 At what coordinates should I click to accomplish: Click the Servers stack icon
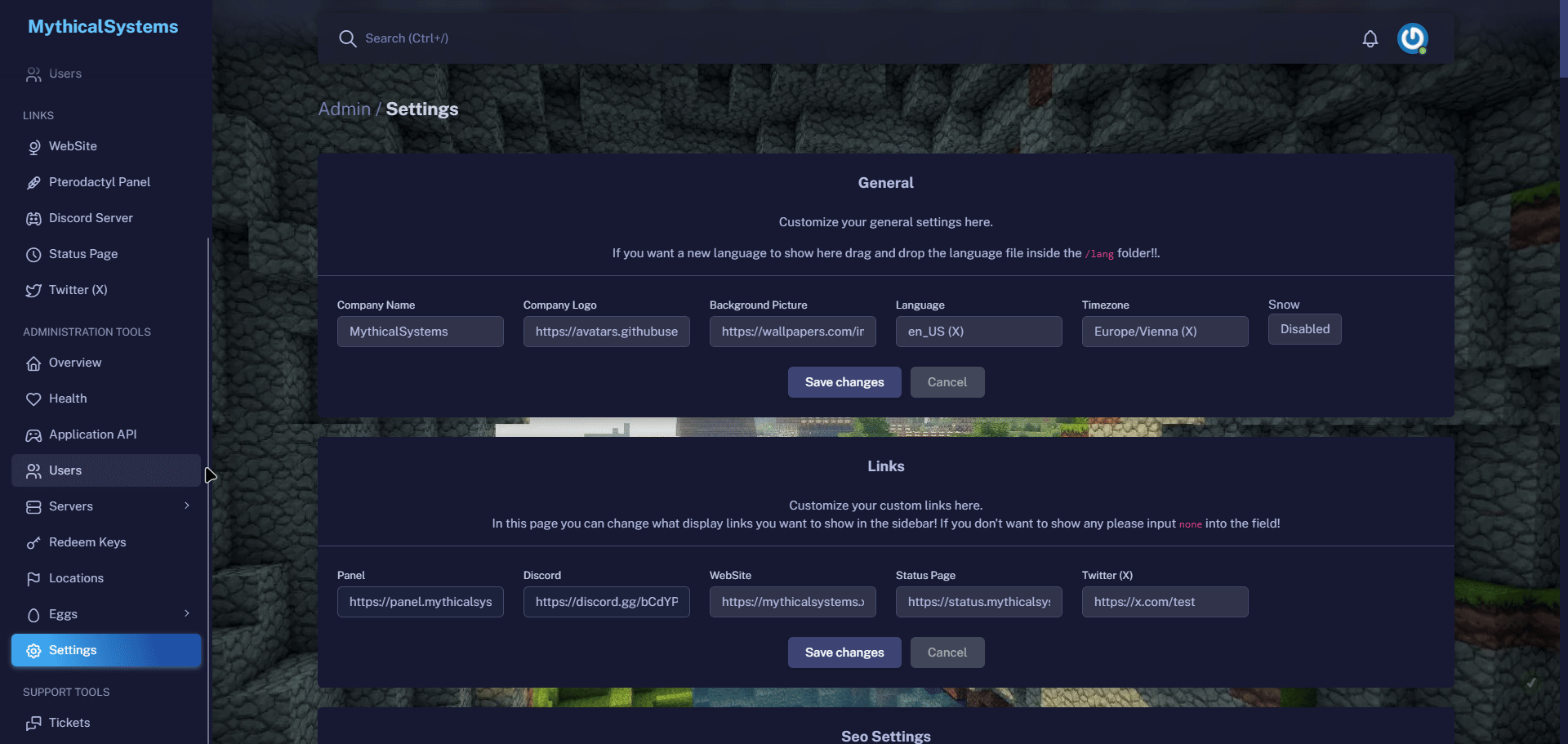33,507
